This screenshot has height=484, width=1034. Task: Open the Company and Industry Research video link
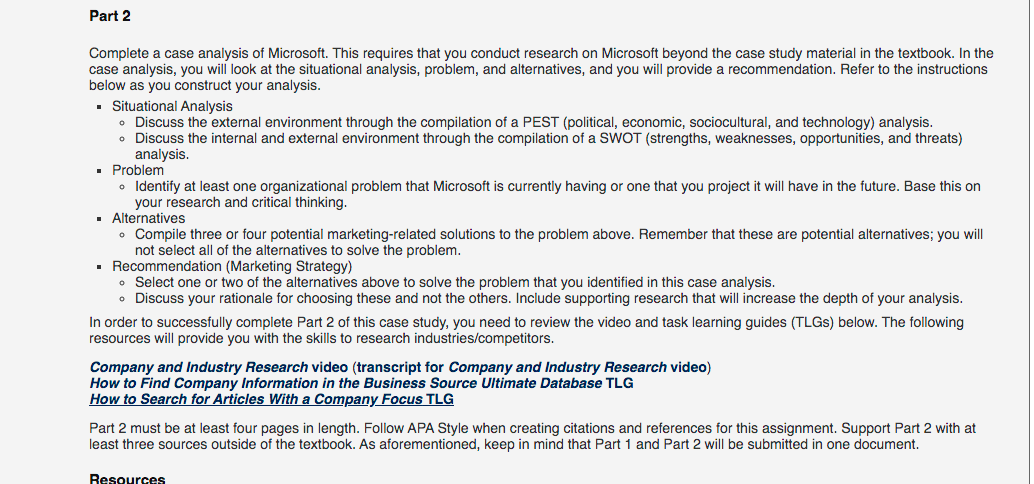[x=218, y=367]
